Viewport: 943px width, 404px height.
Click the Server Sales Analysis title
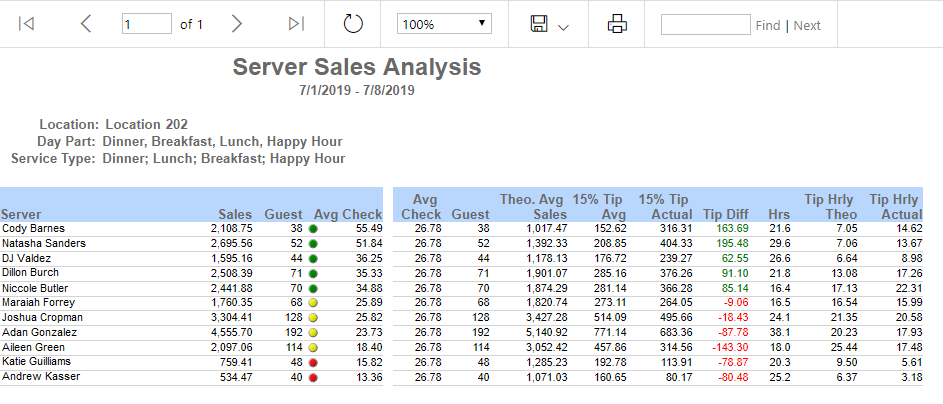357,67
